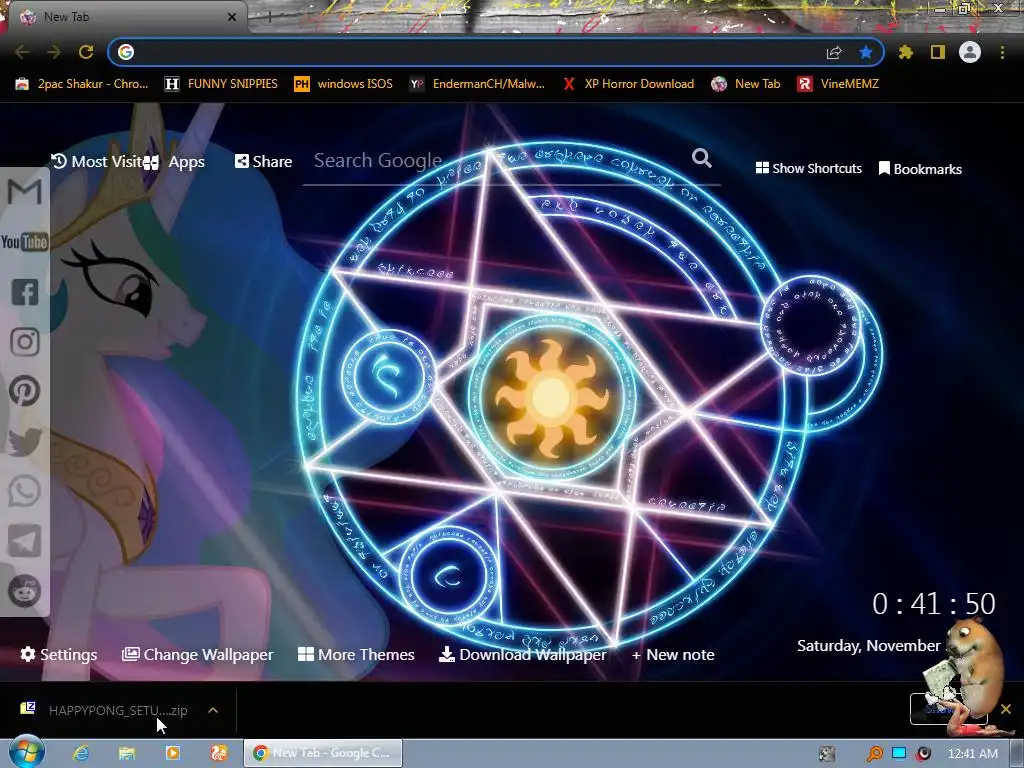Go back using the back arrow
1024x768 pixels.
[22, 52]
